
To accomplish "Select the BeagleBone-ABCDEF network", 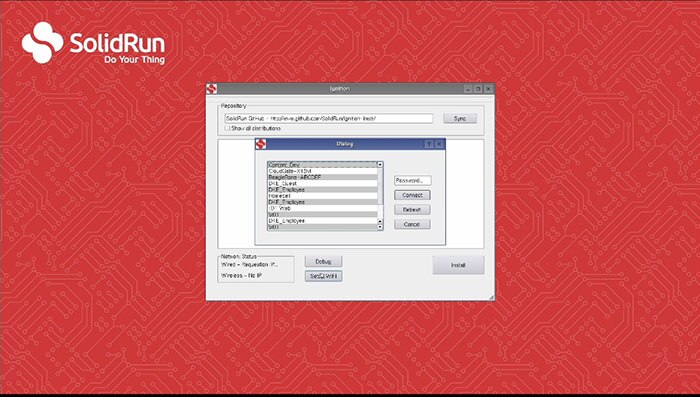I will pos(323,177).
